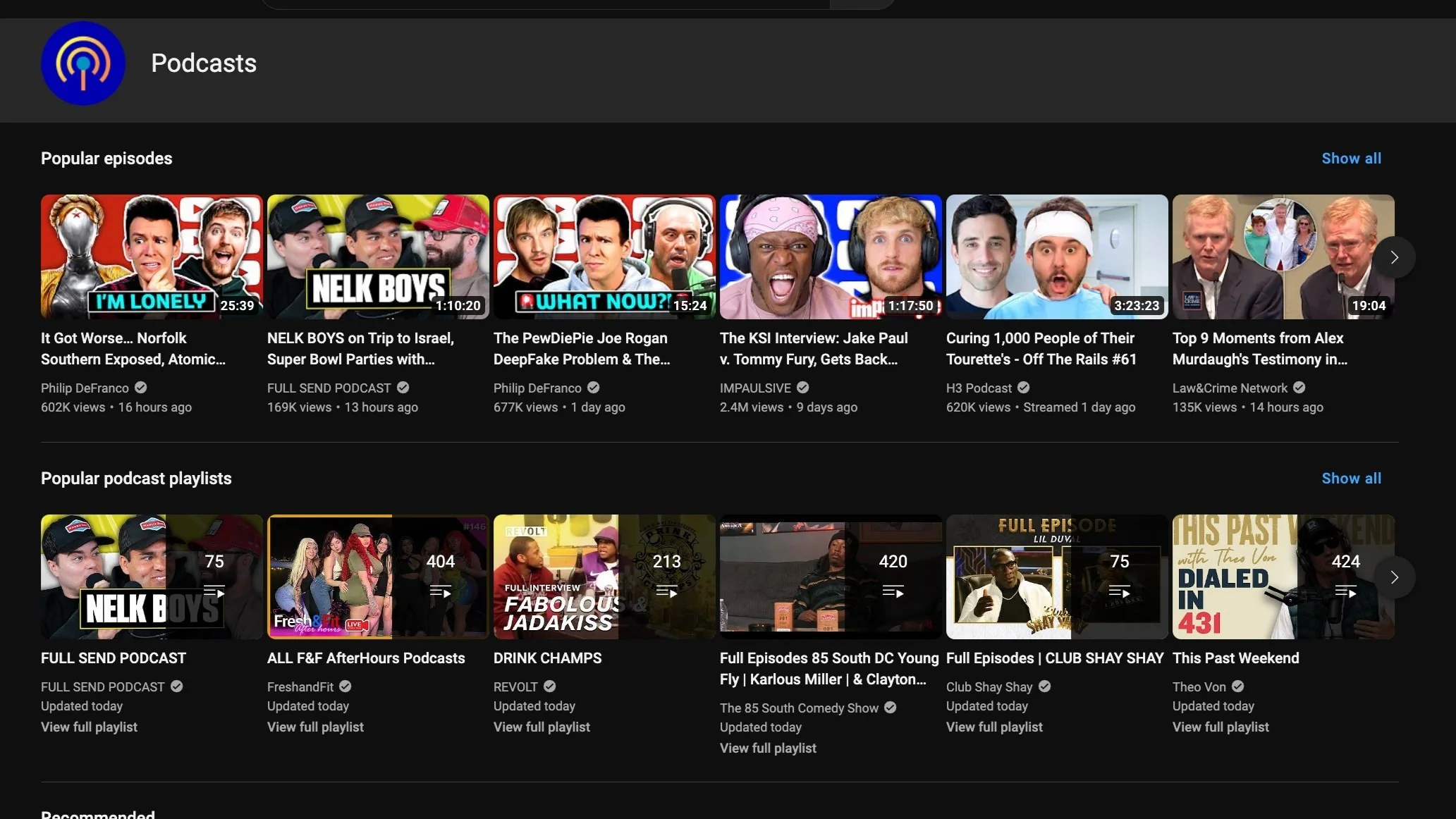Click the verified badge next to Law&Crime Network

(1299, 388)
